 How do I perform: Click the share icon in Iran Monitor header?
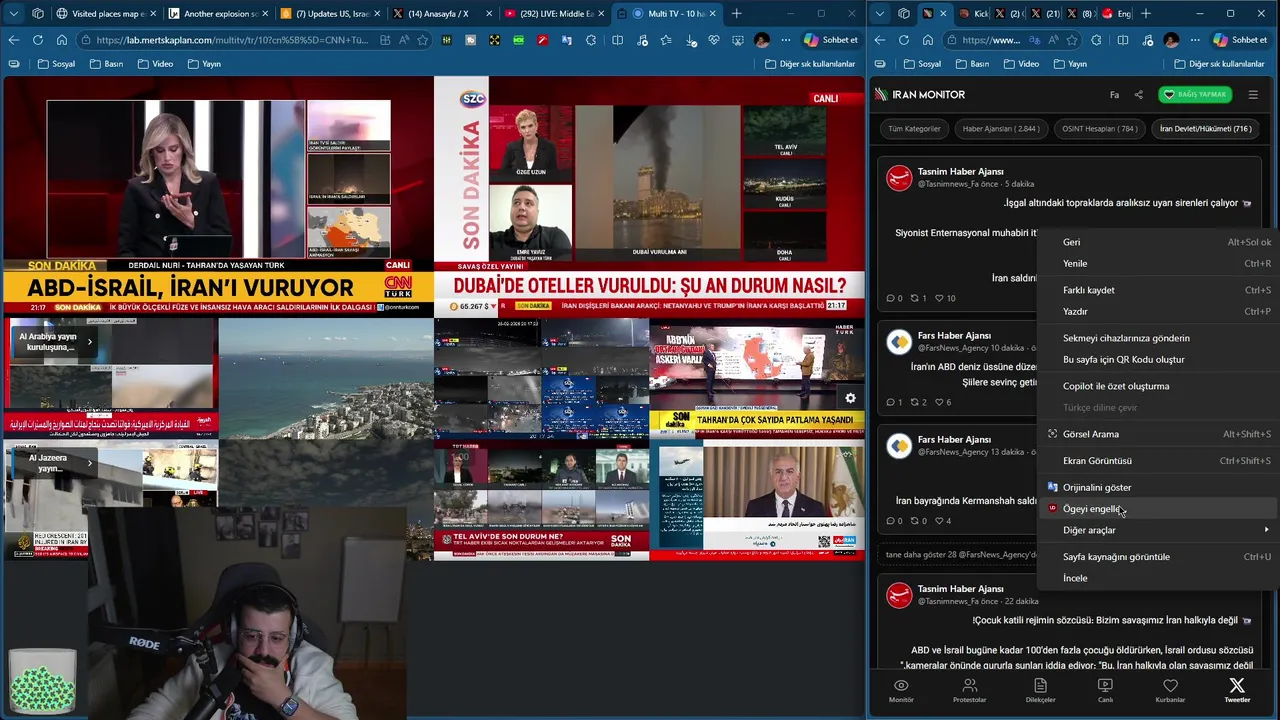1138,95
